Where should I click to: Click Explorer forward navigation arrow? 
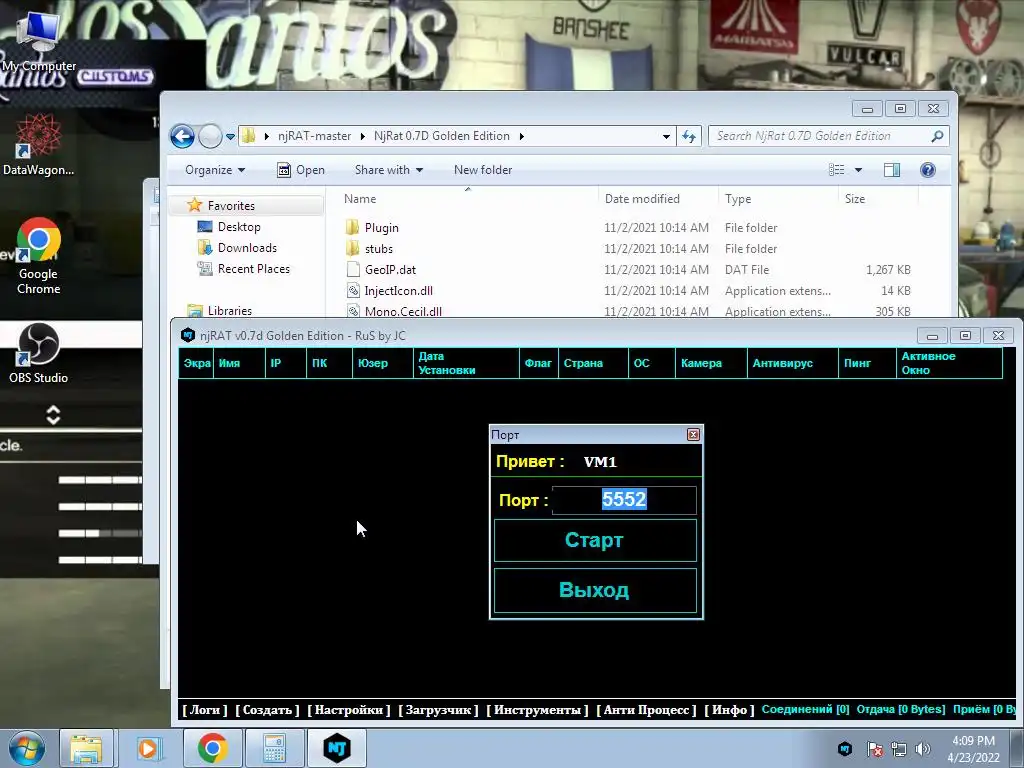210,136
